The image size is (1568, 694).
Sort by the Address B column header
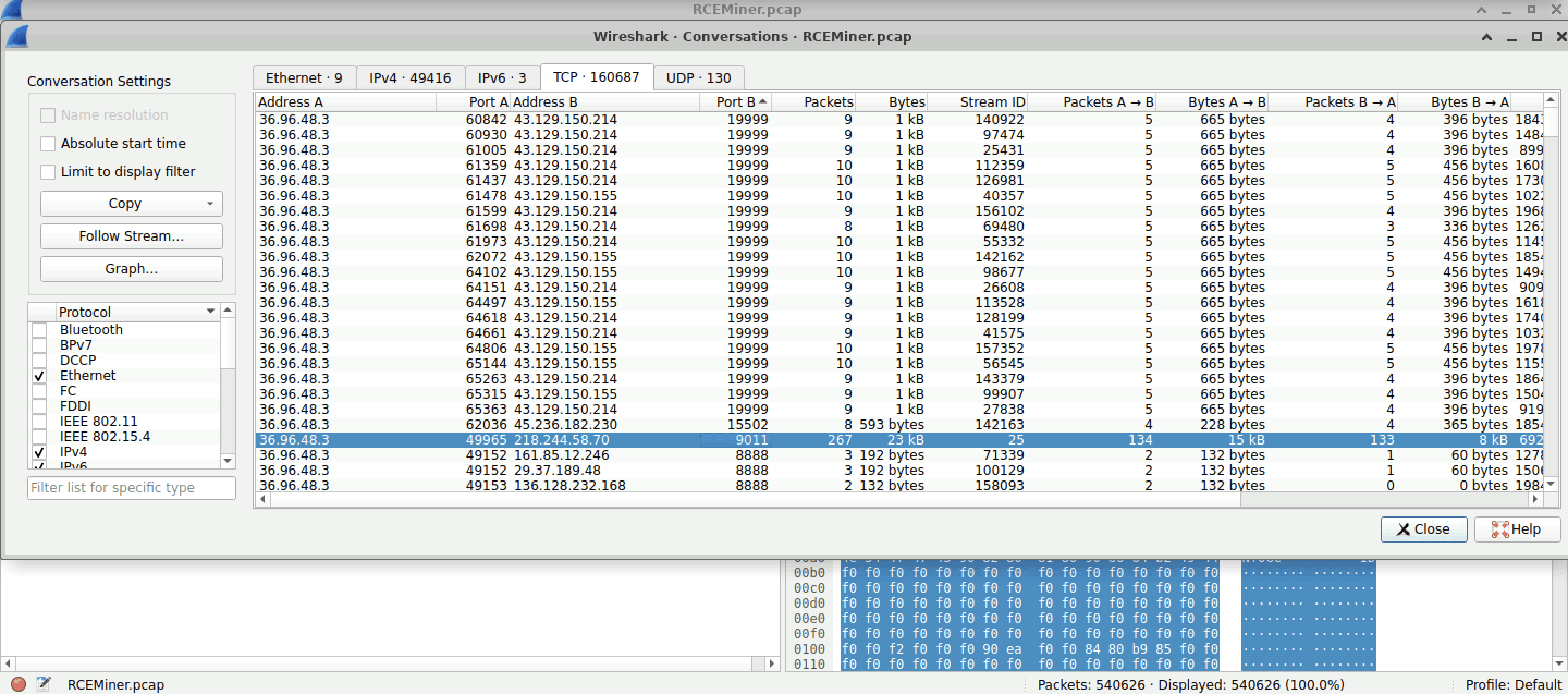pos(605,102)
